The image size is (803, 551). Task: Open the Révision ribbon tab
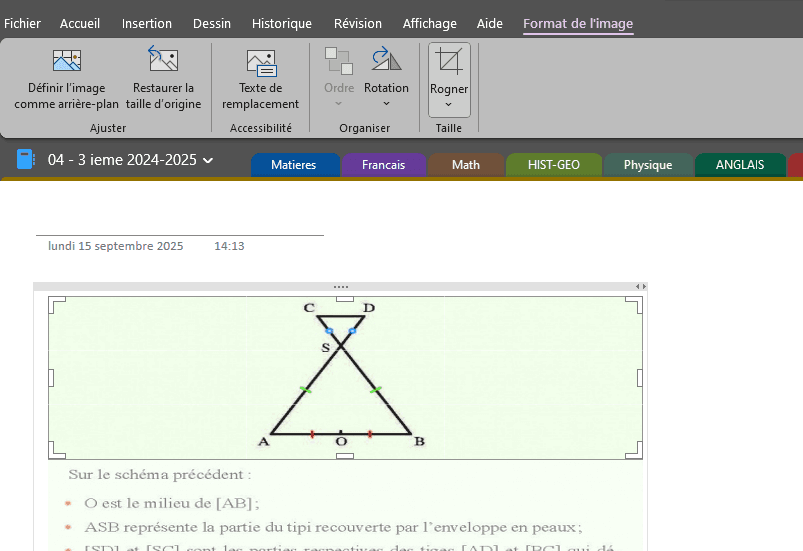(357, 24)
